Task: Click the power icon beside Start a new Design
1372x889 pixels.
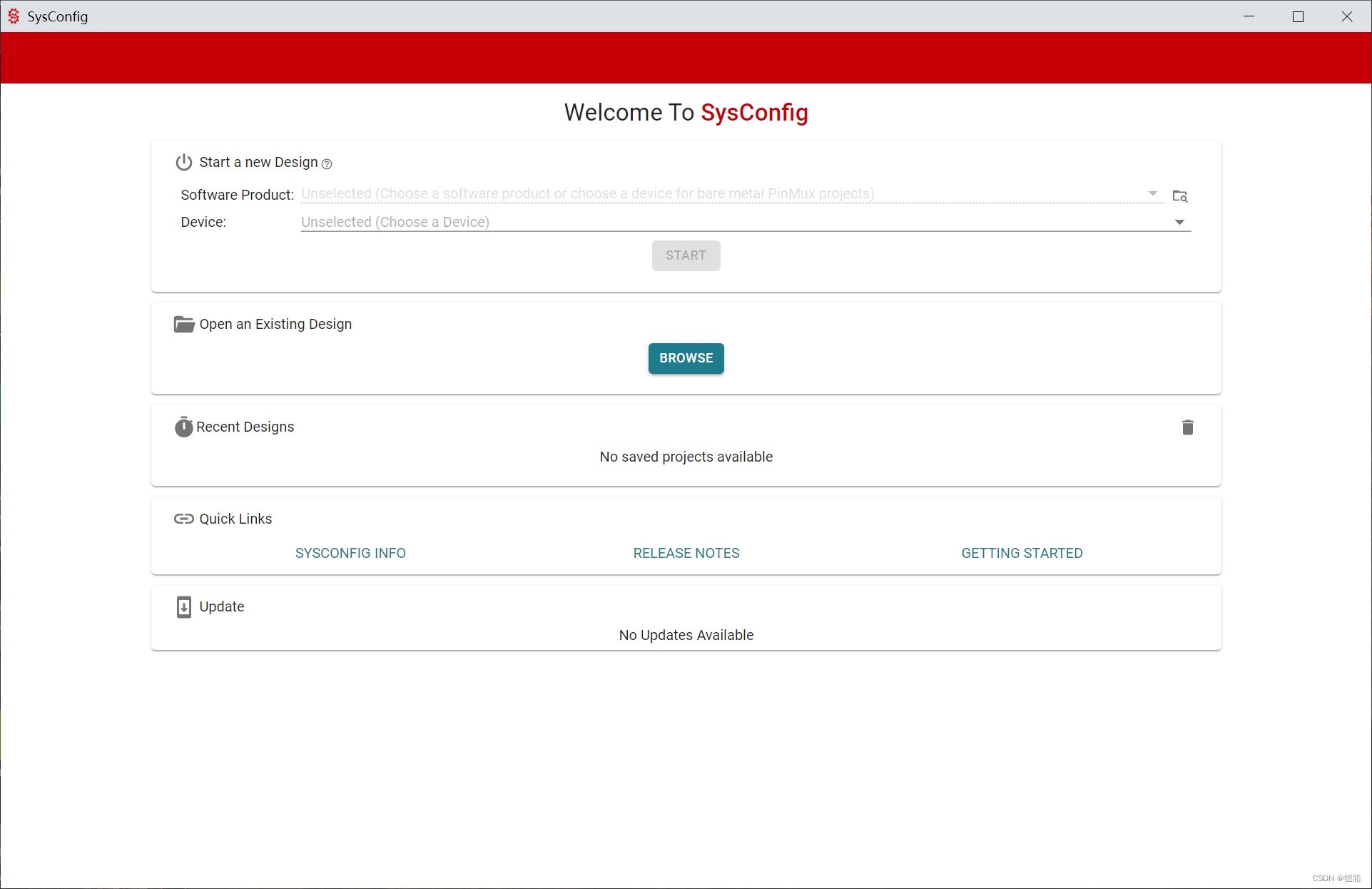Action: coord(183,162)
